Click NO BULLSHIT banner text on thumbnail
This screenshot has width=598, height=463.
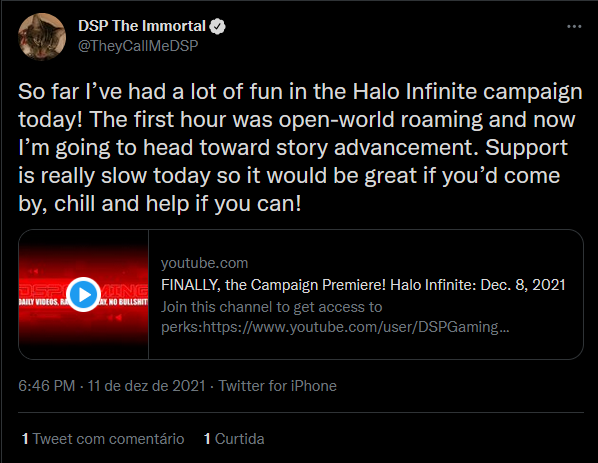pyautogui.click(x=128, y=302)
